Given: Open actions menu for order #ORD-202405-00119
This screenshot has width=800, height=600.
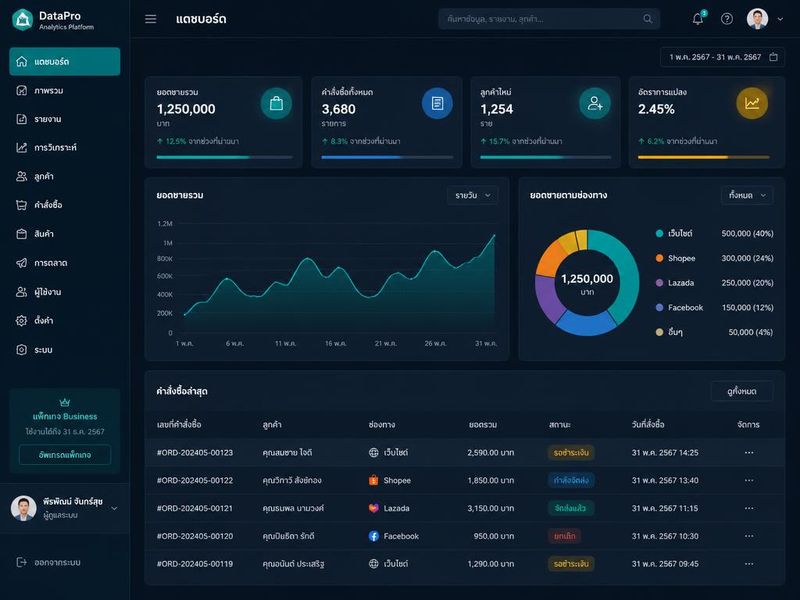Looking at the screenshot, I should click(748, 564).
